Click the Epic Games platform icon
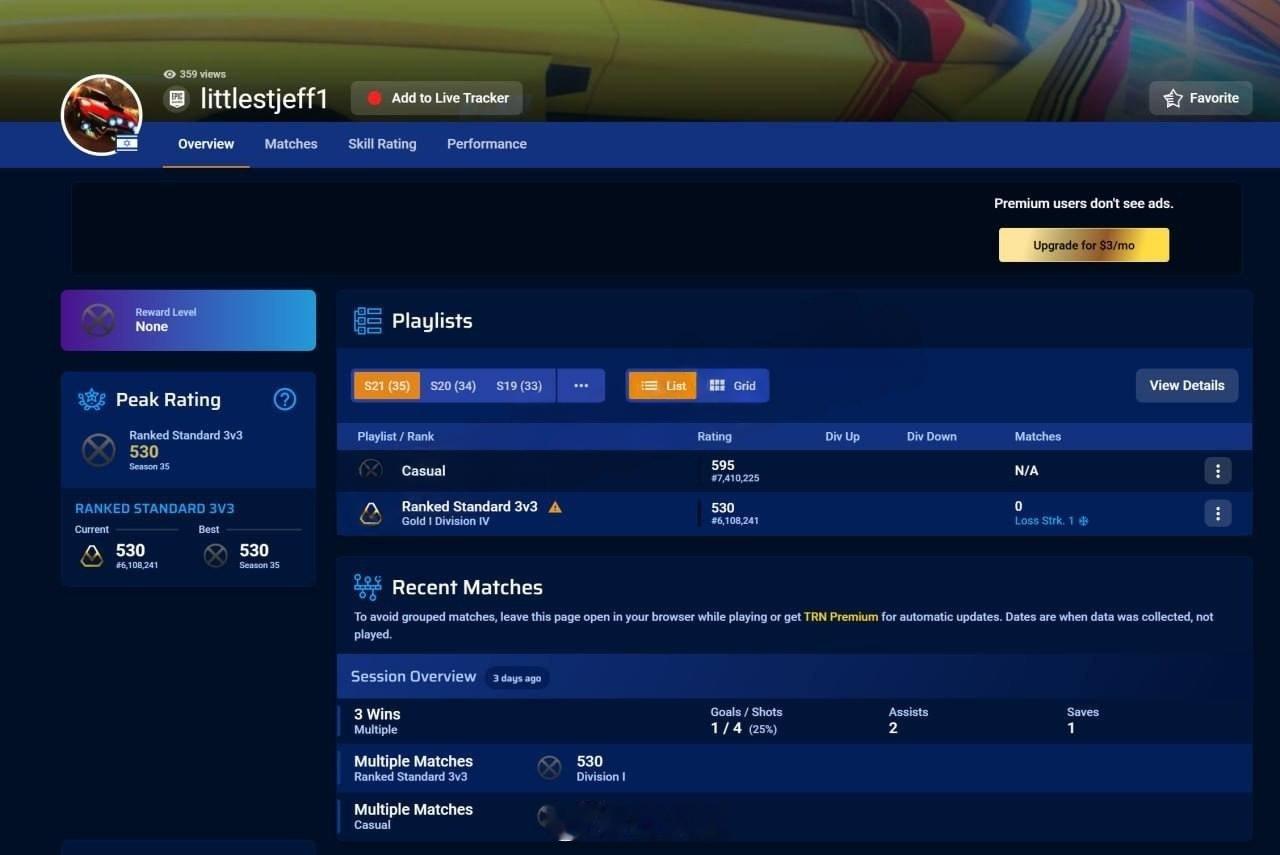 point(177,98)
